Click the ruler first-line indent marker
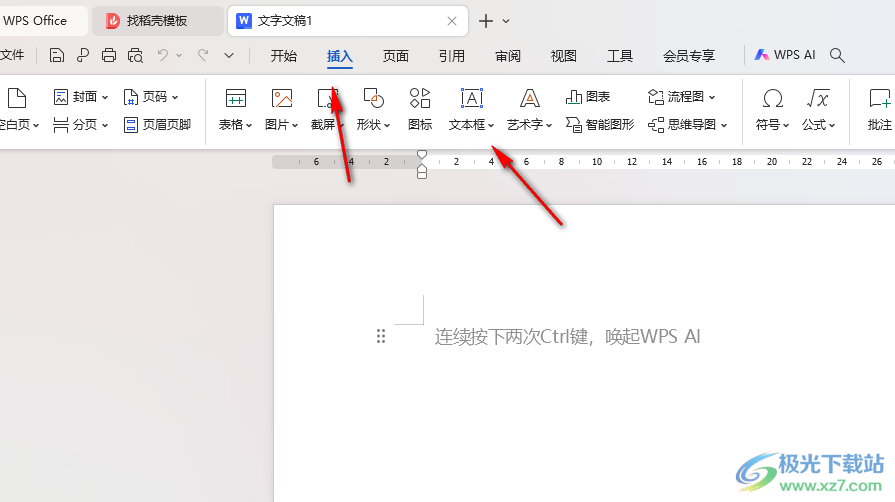 pos(422,155)
